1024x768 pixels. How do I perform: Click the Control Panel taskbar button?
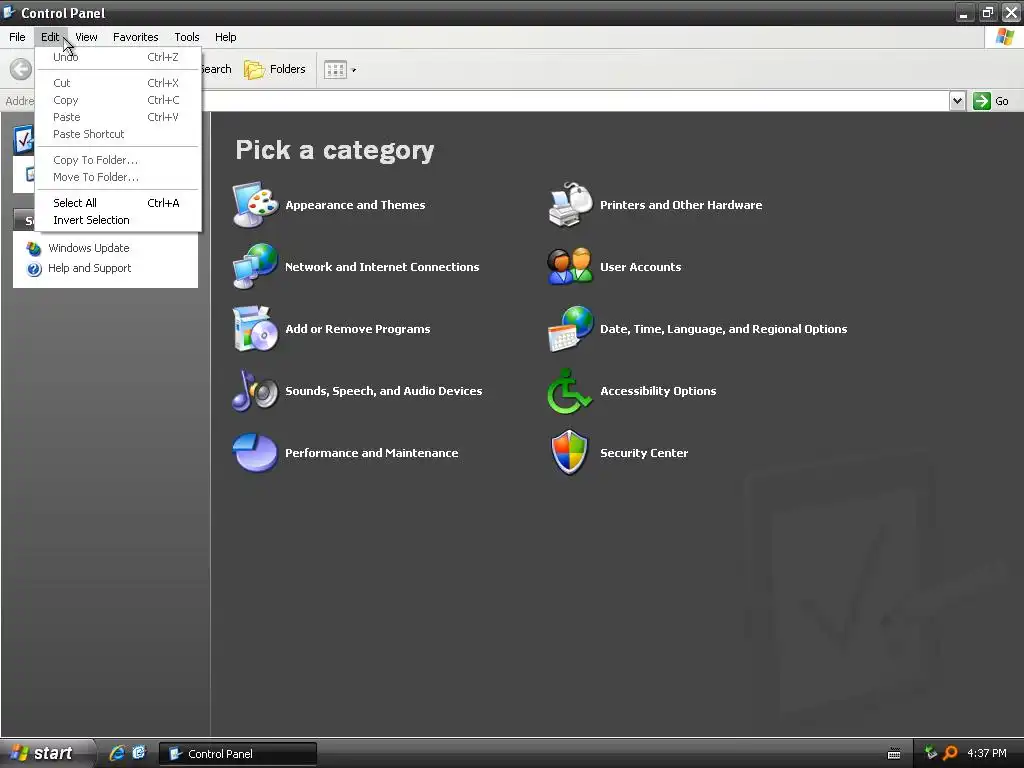click(238, 754)
